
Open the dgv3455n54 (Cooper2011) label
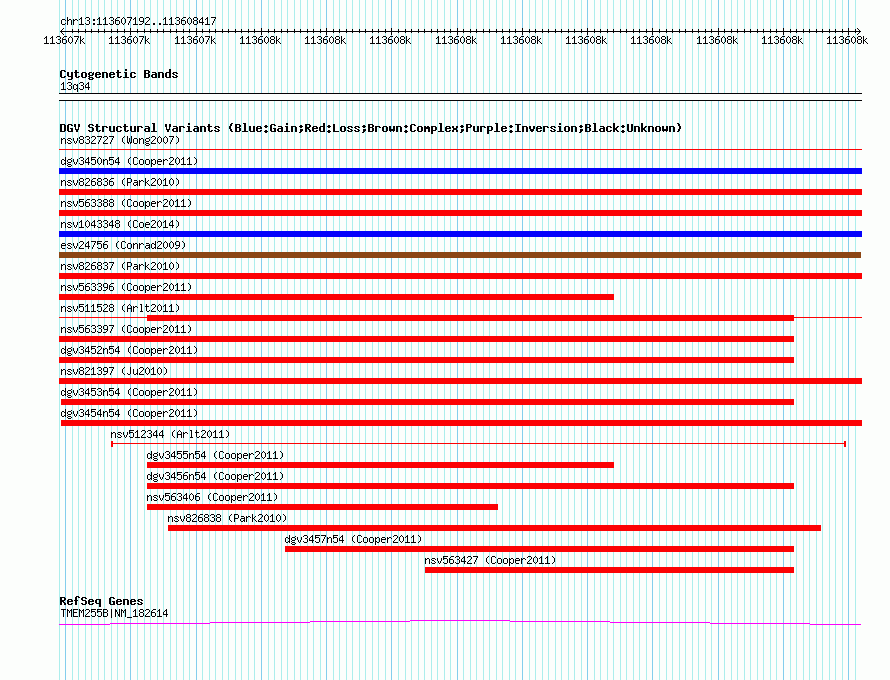click(215, 455)
